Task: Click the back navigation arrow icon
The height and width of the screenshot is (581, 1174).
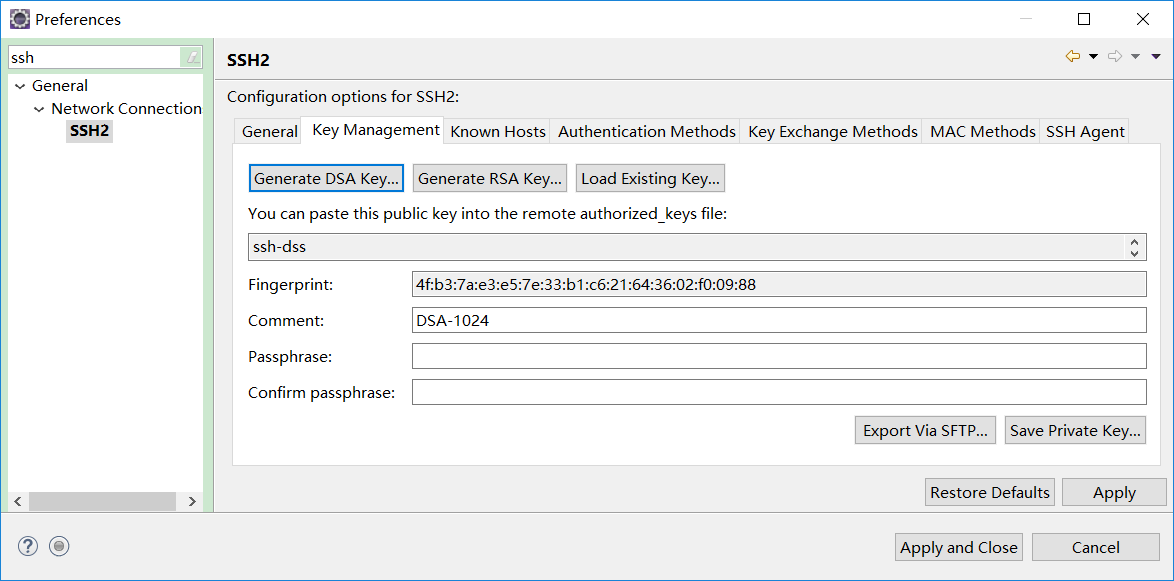Action: 1073,57
